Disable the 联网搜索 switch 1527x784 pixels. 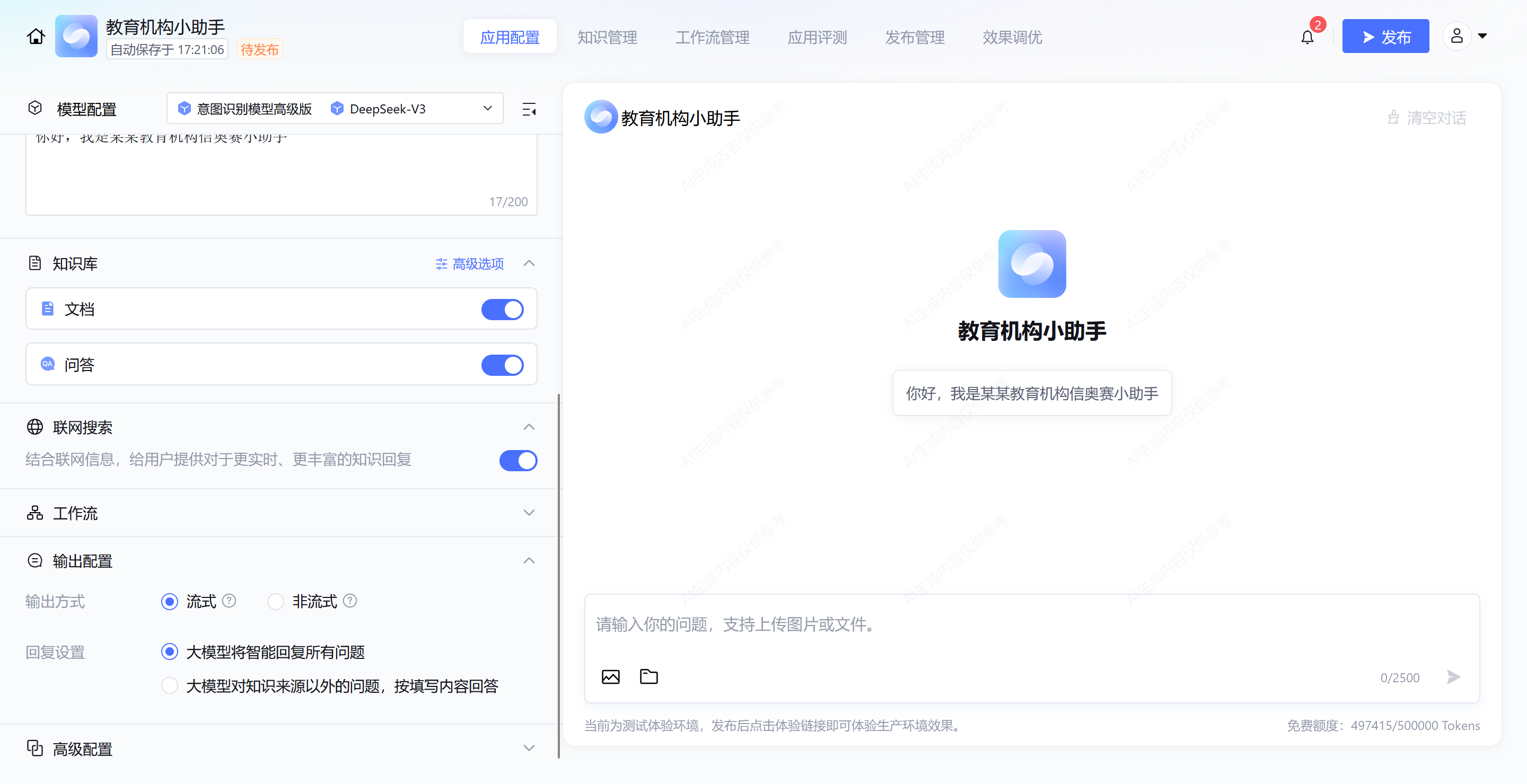click(517, 461)
